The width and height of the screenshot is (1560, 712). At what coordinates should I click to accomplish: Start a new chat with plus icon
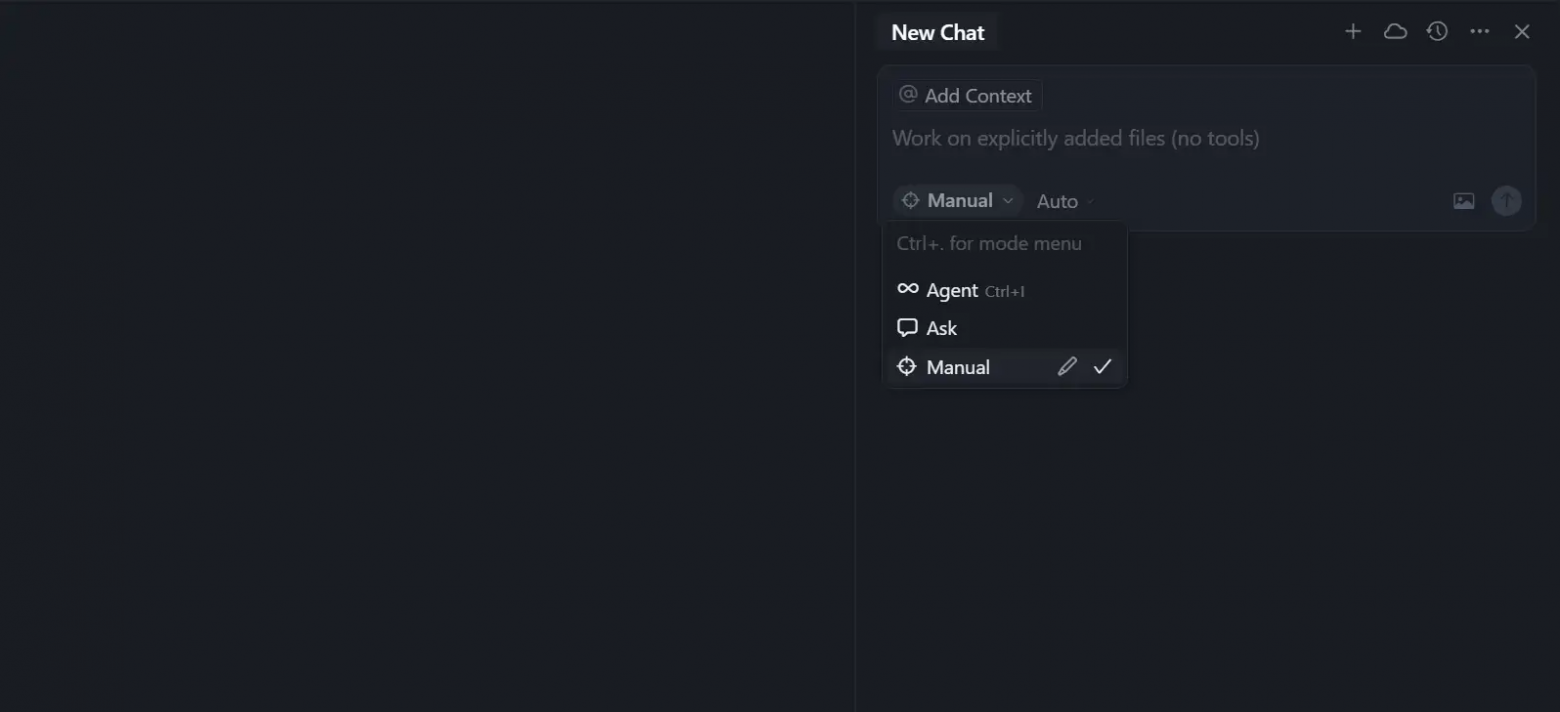(1353, 32)
